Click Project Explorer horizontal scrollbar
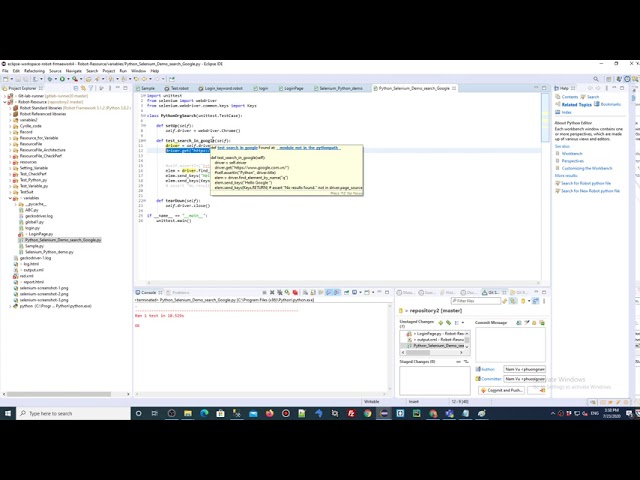This screenshot has width=640, height=480. coord(59,394)
